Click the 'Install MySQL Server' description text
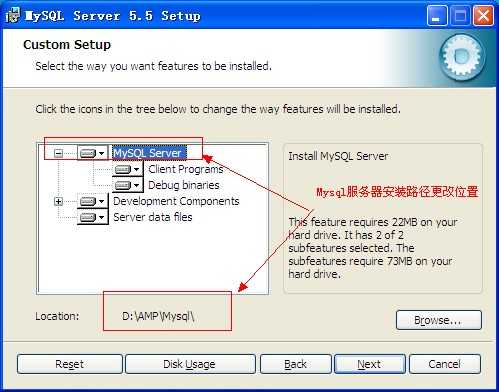 tap(338, 156)
